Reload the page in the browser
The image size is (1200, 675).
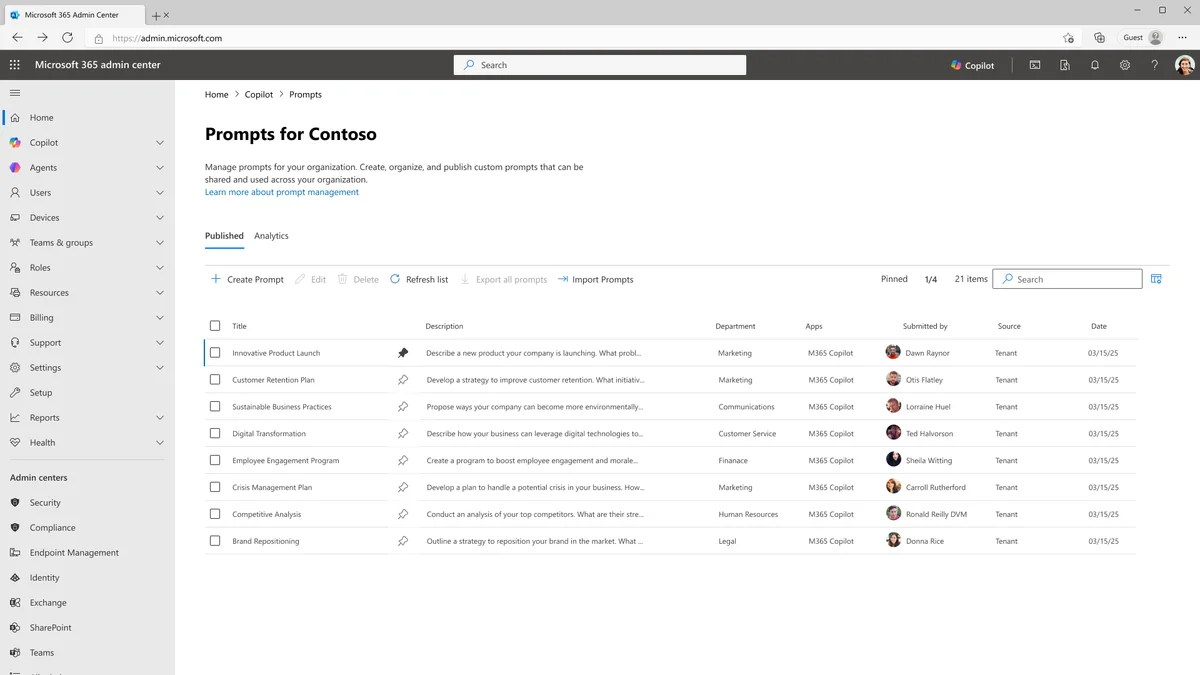pyautogui.click(x=67, y=38)
